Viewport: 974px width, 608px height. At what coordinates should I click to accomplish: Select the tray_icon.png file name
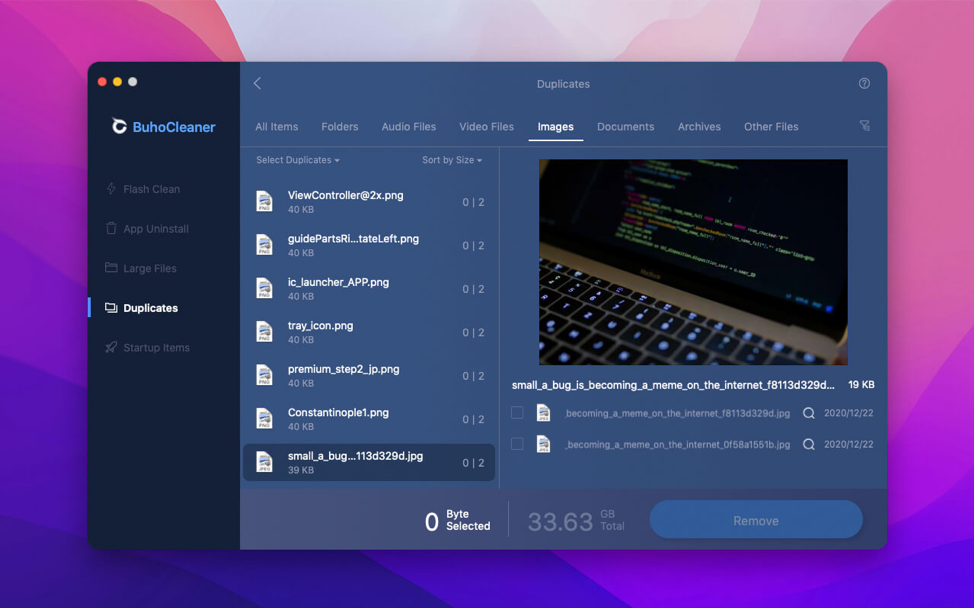[x=320, y=325]
